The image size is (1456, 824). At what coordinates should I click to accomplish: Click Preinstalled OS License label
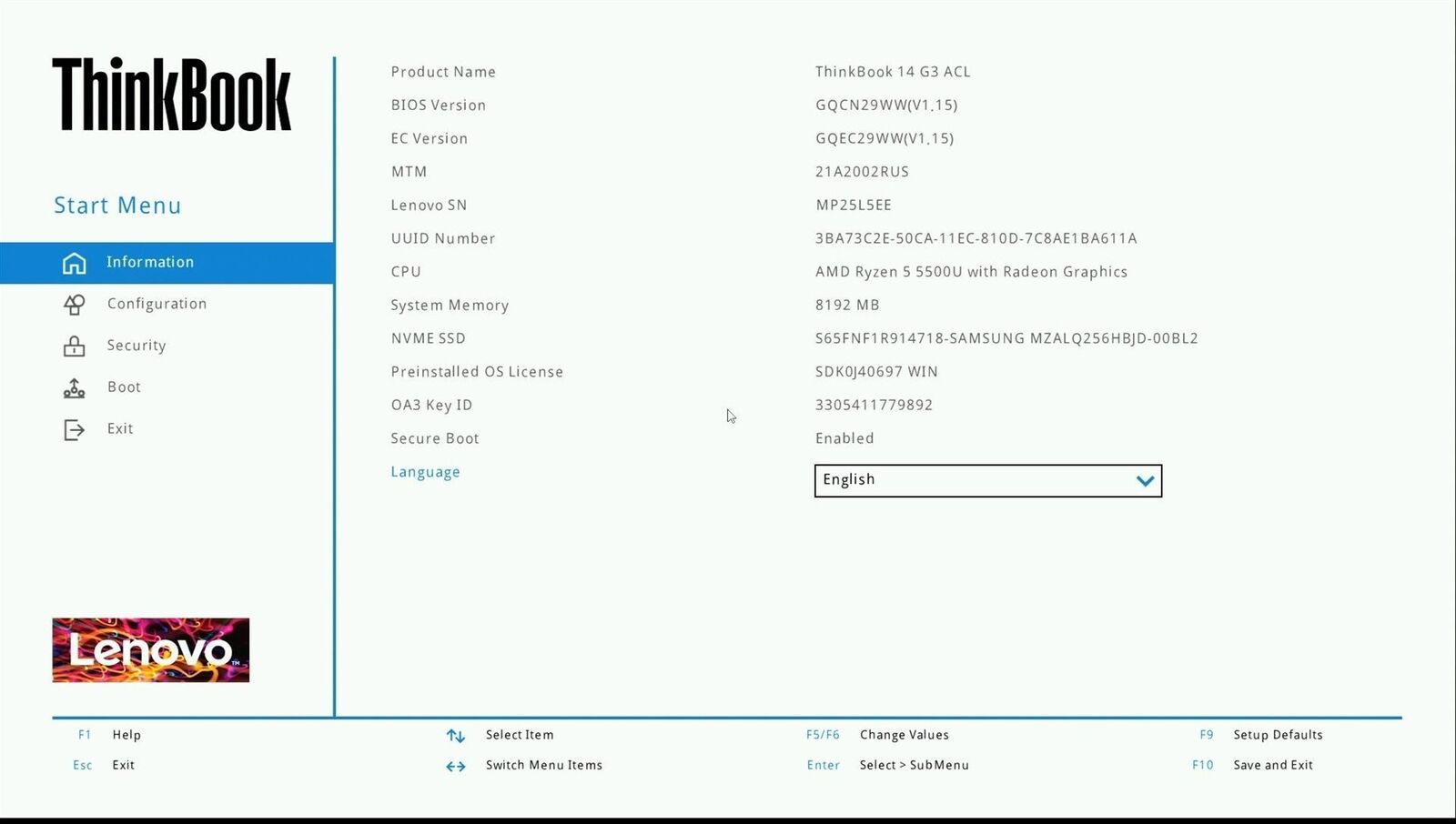tap(477, 372)
